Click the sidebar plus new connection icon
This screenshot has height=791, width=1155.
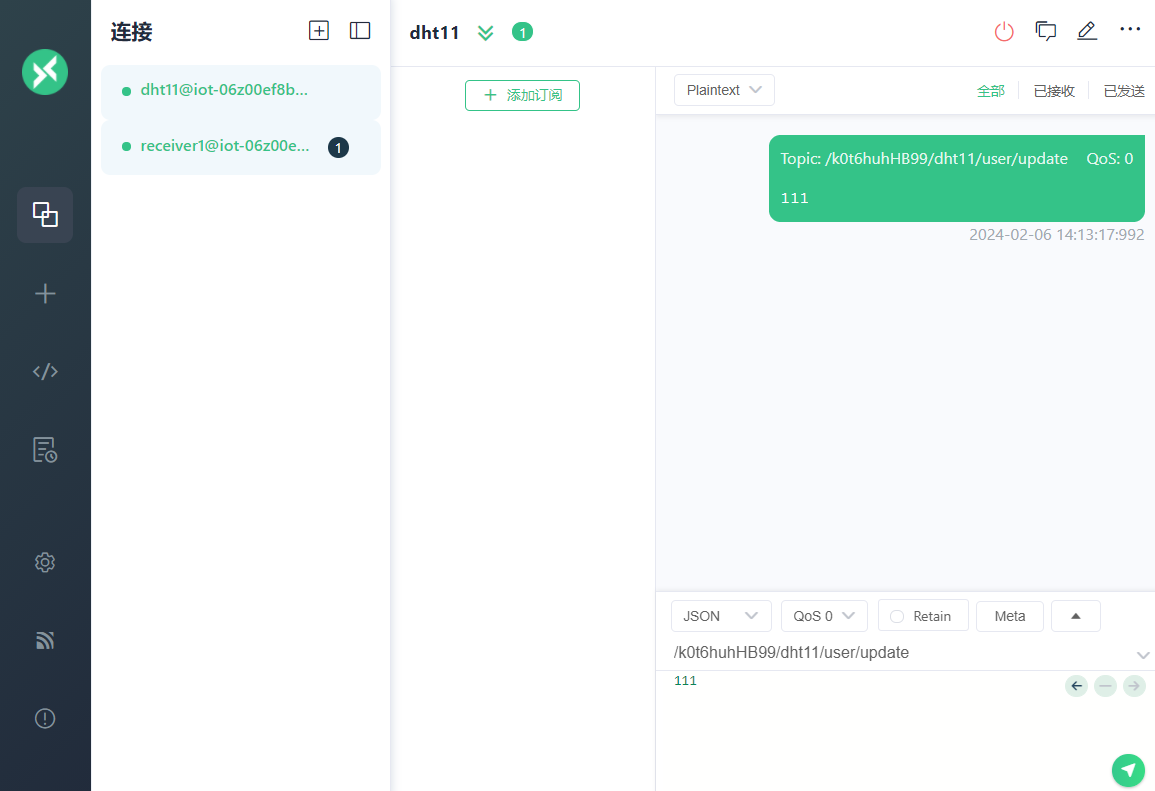point(45,294)
